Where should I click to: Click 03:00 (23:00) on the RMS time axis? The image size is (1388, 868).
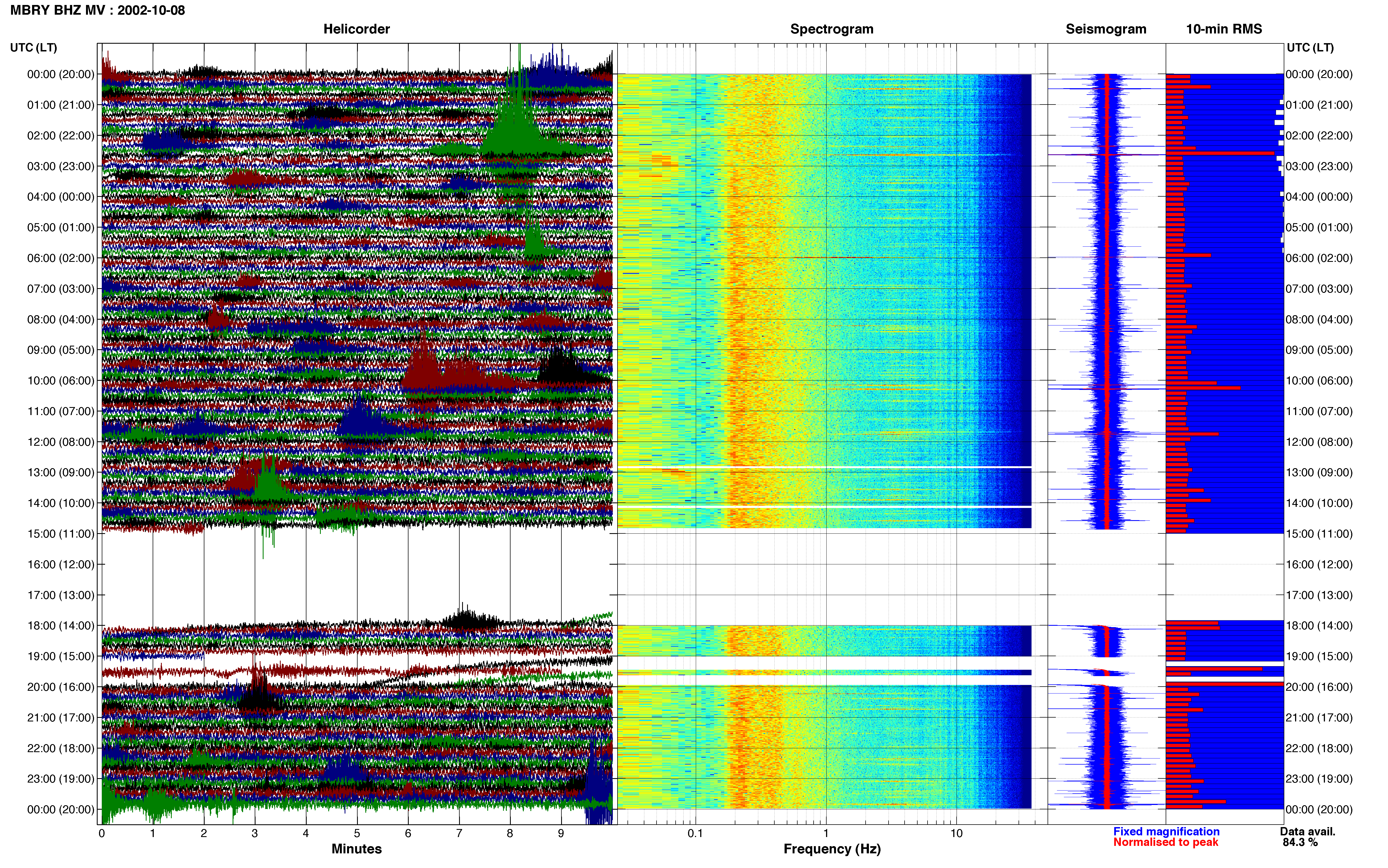(1319, 166)
